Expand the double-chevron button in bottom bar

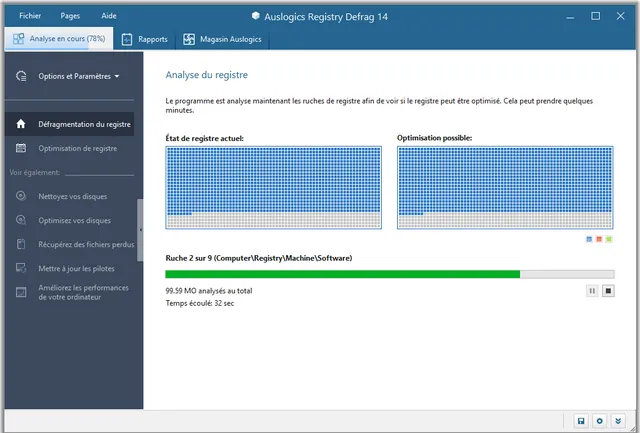click(x=618, y=421)
